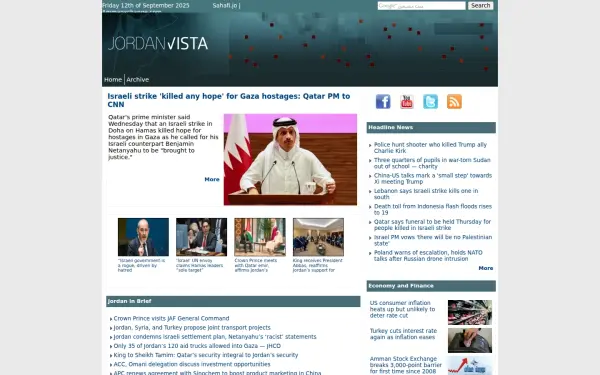The image size is (600, 375).
Task: Click the JordanVista logo
Action: coord(158,43)
